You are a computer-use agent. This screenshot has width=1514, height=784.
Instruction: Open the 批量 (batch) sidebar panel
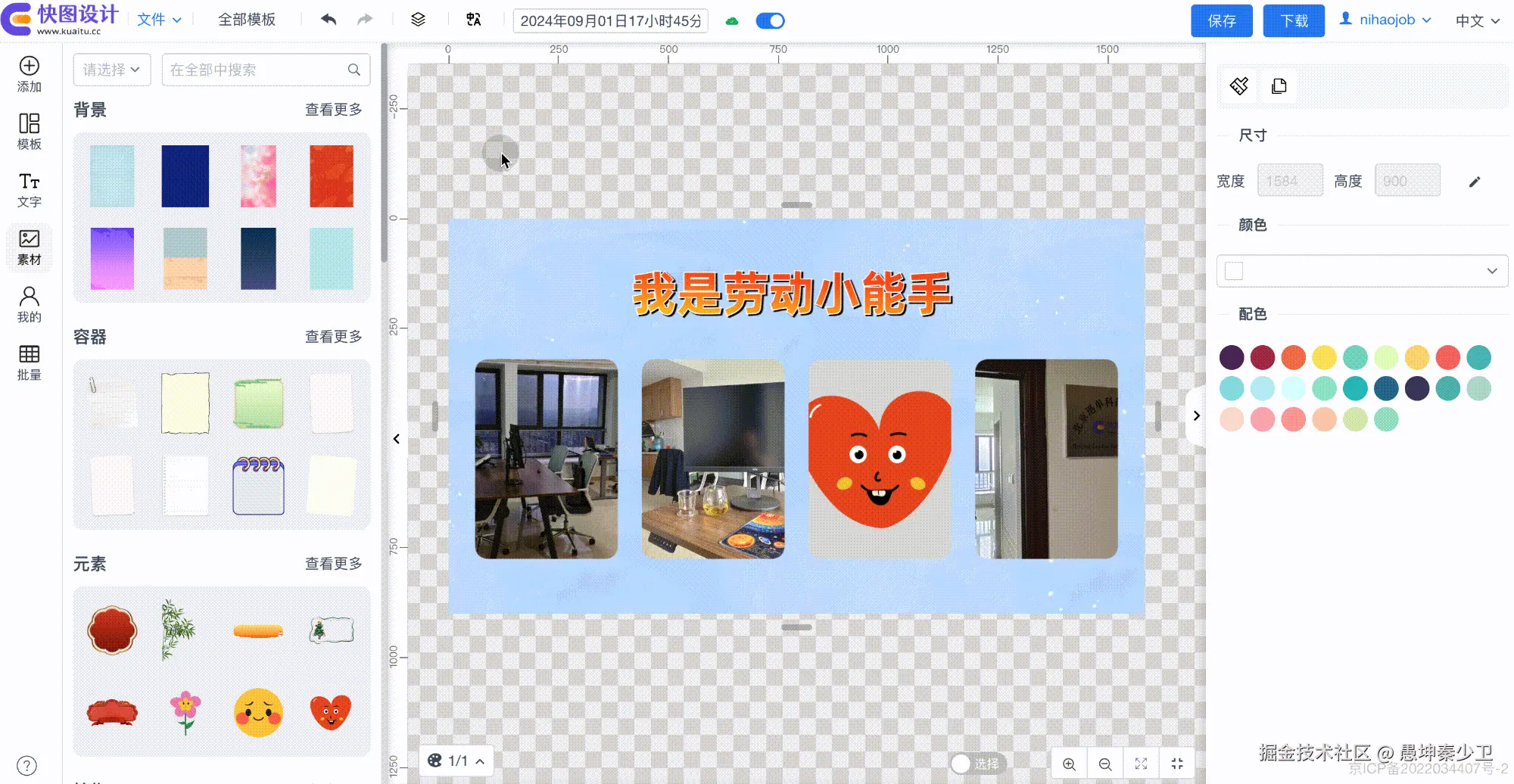pos(29,362)
